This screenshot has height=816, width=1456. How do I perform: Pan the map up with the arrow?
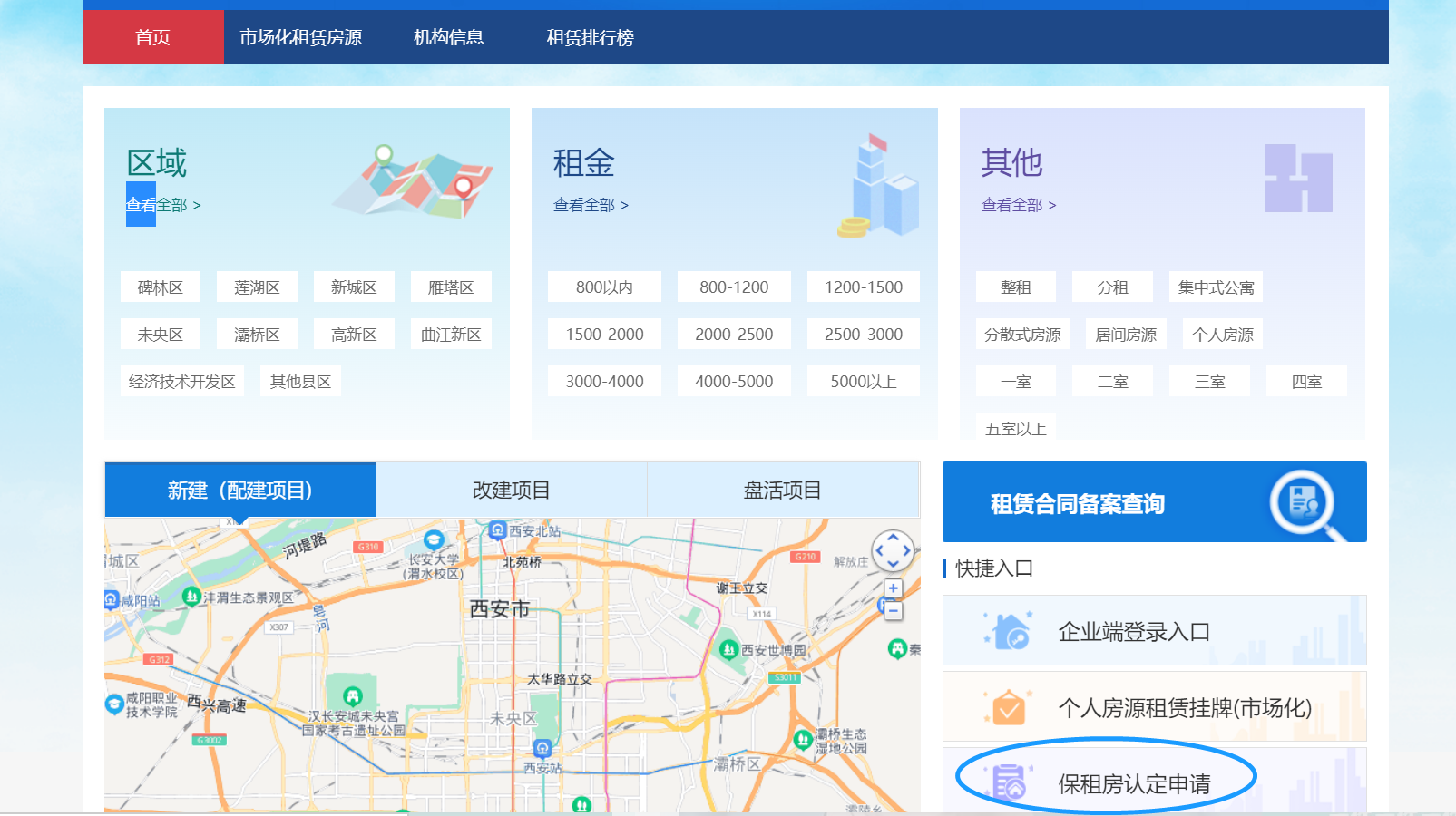893,538
